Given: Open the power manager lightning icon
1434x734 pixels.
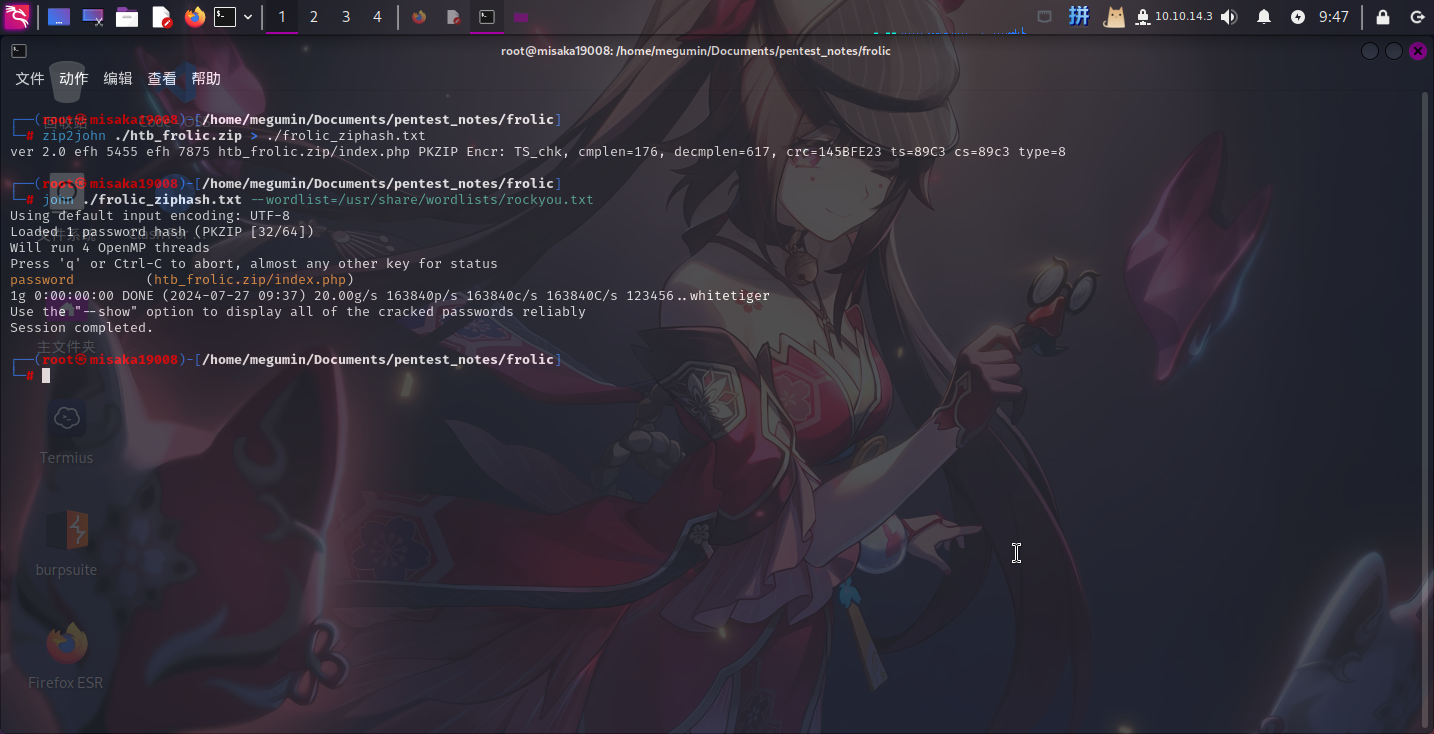Looking at the screenshot, I should [1298, 17].
